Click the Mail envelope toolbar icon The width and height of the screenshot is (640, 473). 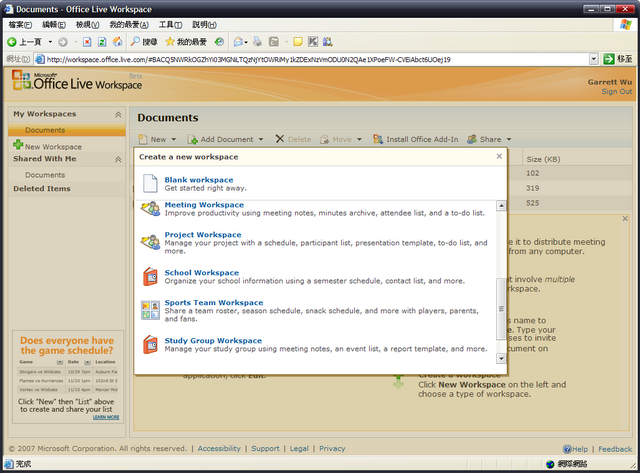[238, 42]
